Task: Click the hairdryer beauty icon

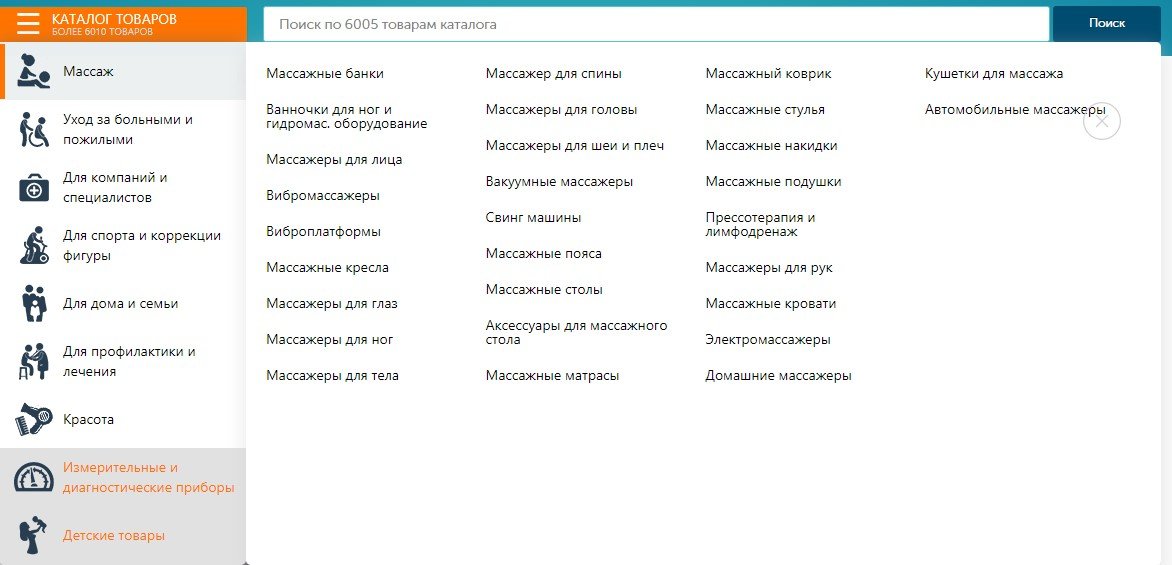Action: (34, 419)
